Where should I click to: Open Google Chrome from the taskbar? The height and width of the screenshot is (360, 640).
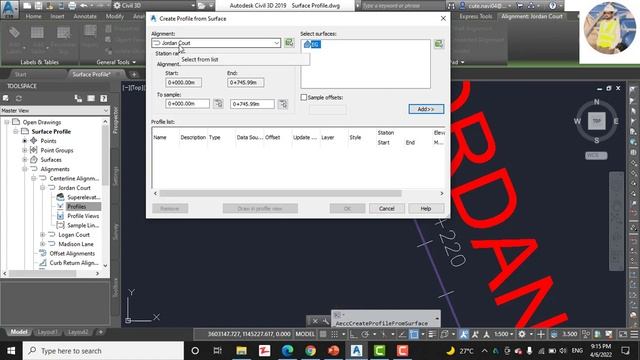point(311,351)
